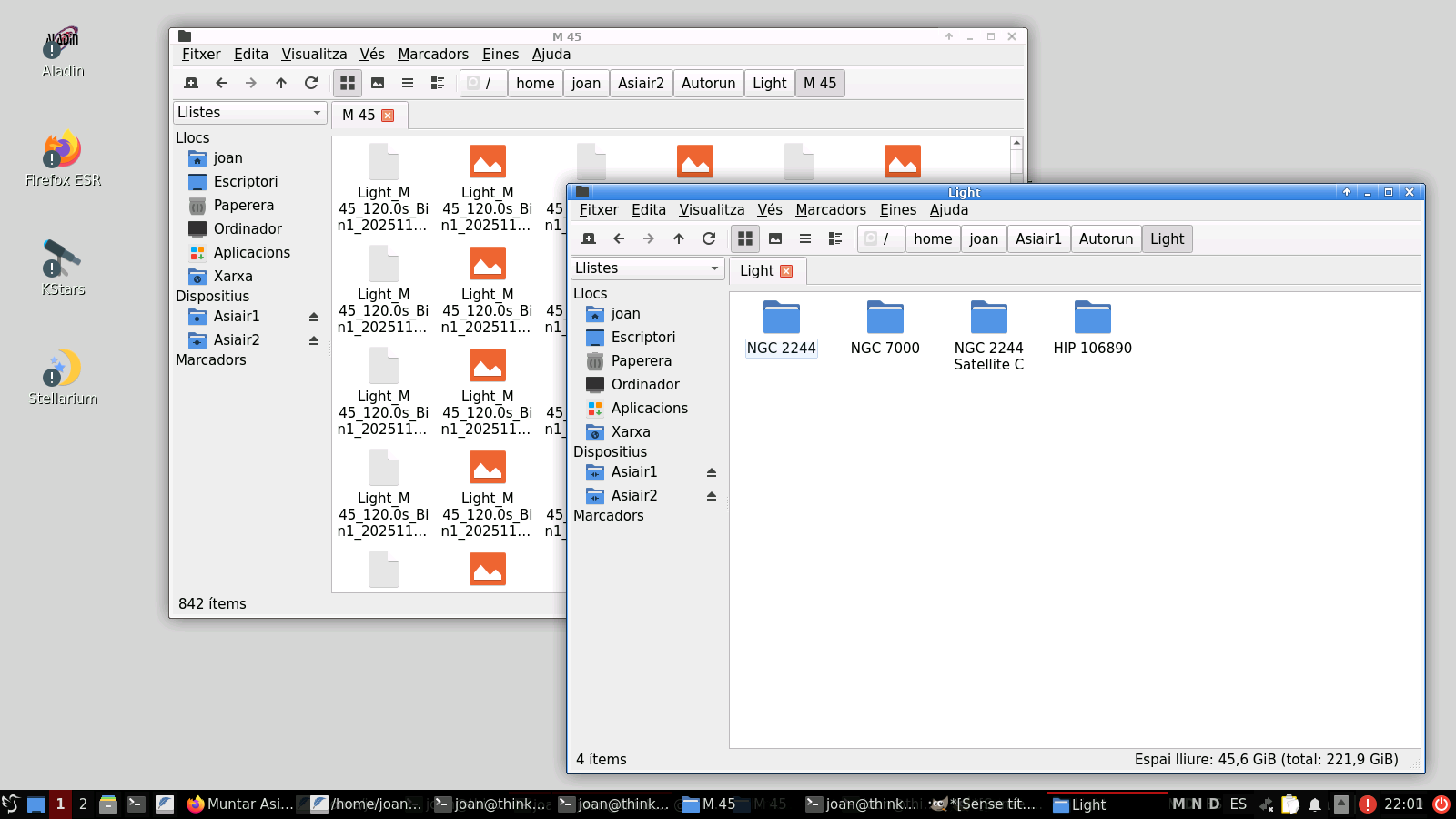Click the up-folder arrow in Light window toolbar

[679, 238]
